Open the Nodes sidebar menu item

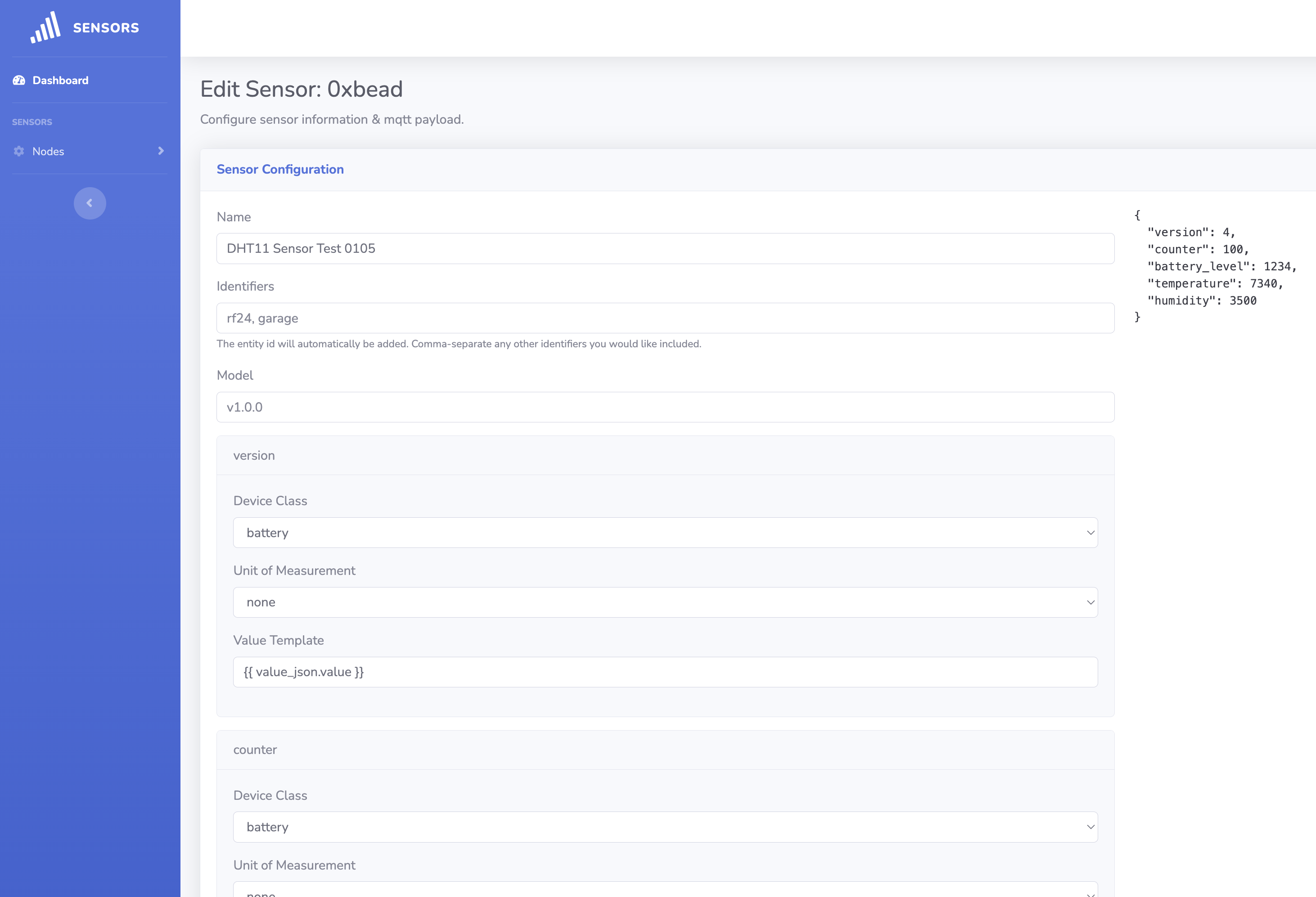[x=48, y=151]
